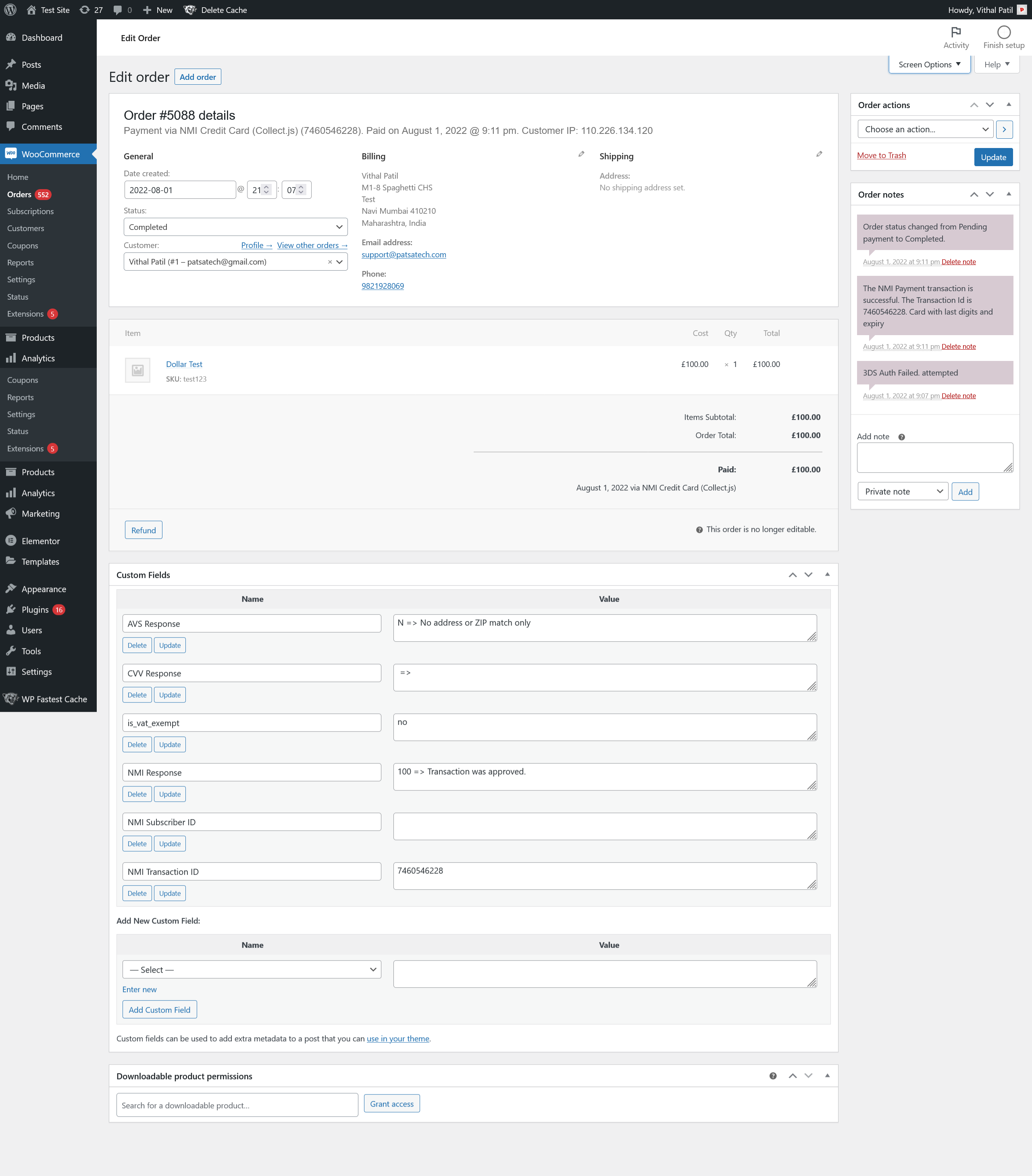
Task: Click View other orders link
Action: click(312, 245)
